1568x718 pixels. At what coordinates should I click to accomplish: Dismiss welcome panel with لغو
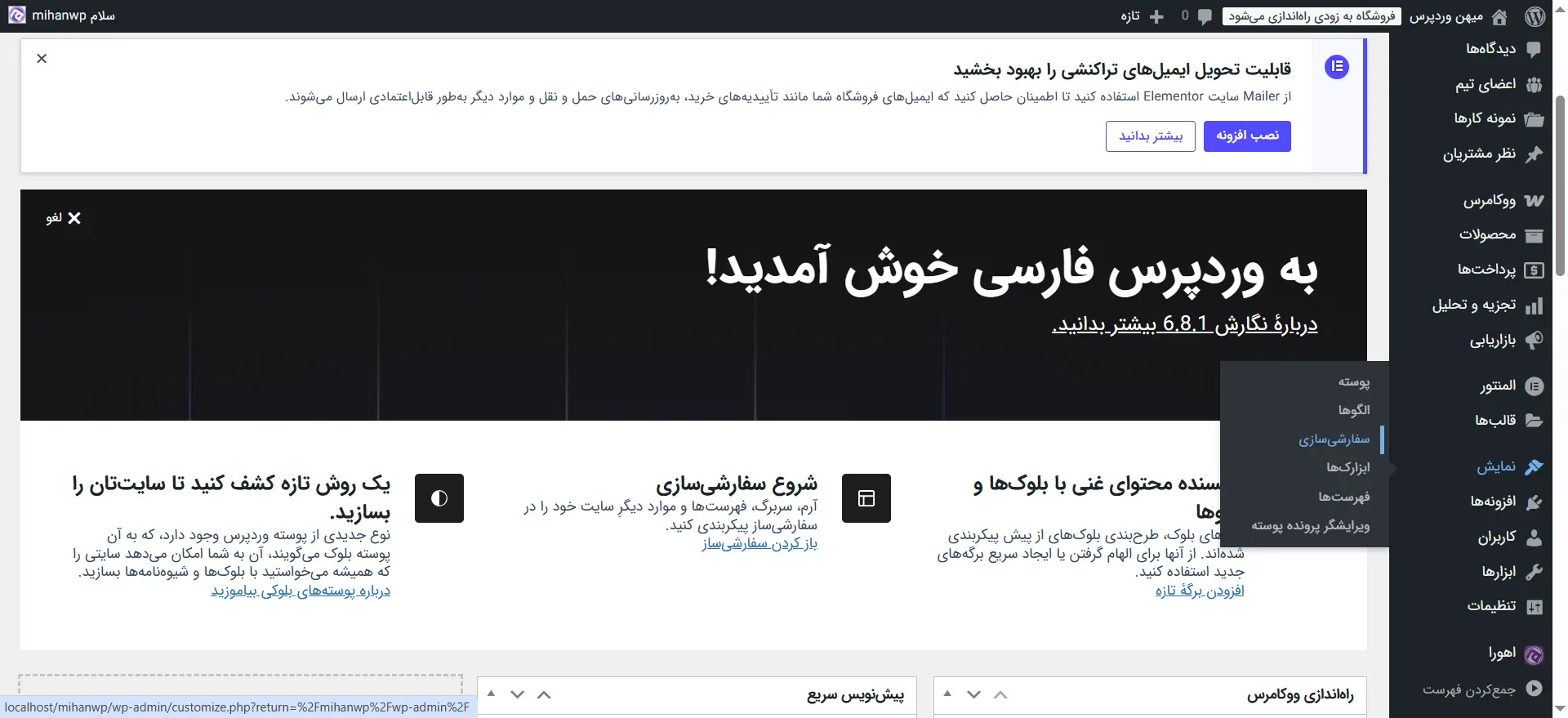point(64,218)
